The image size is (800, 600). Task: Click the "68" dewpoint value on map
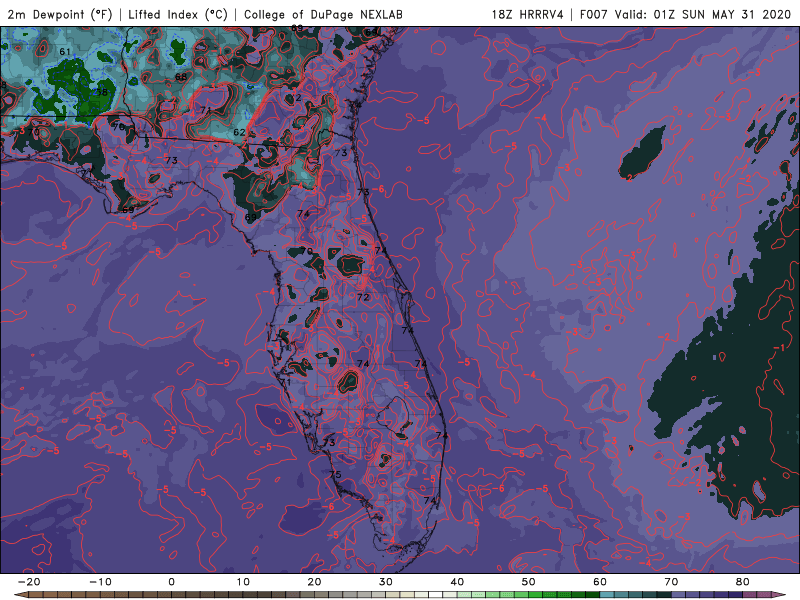pyautogui.click(x=181, y=77)
